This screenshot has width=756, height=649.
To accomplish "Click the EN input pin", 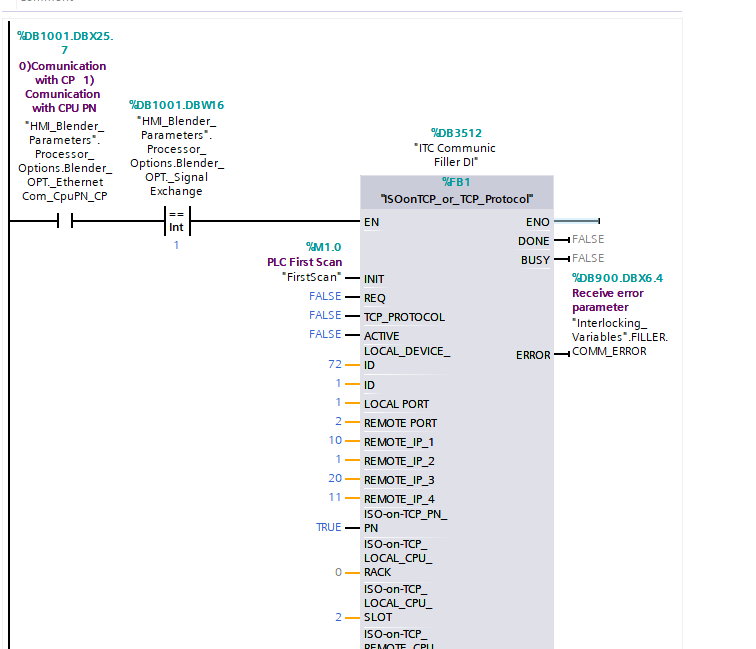I will tap(371, 222).
